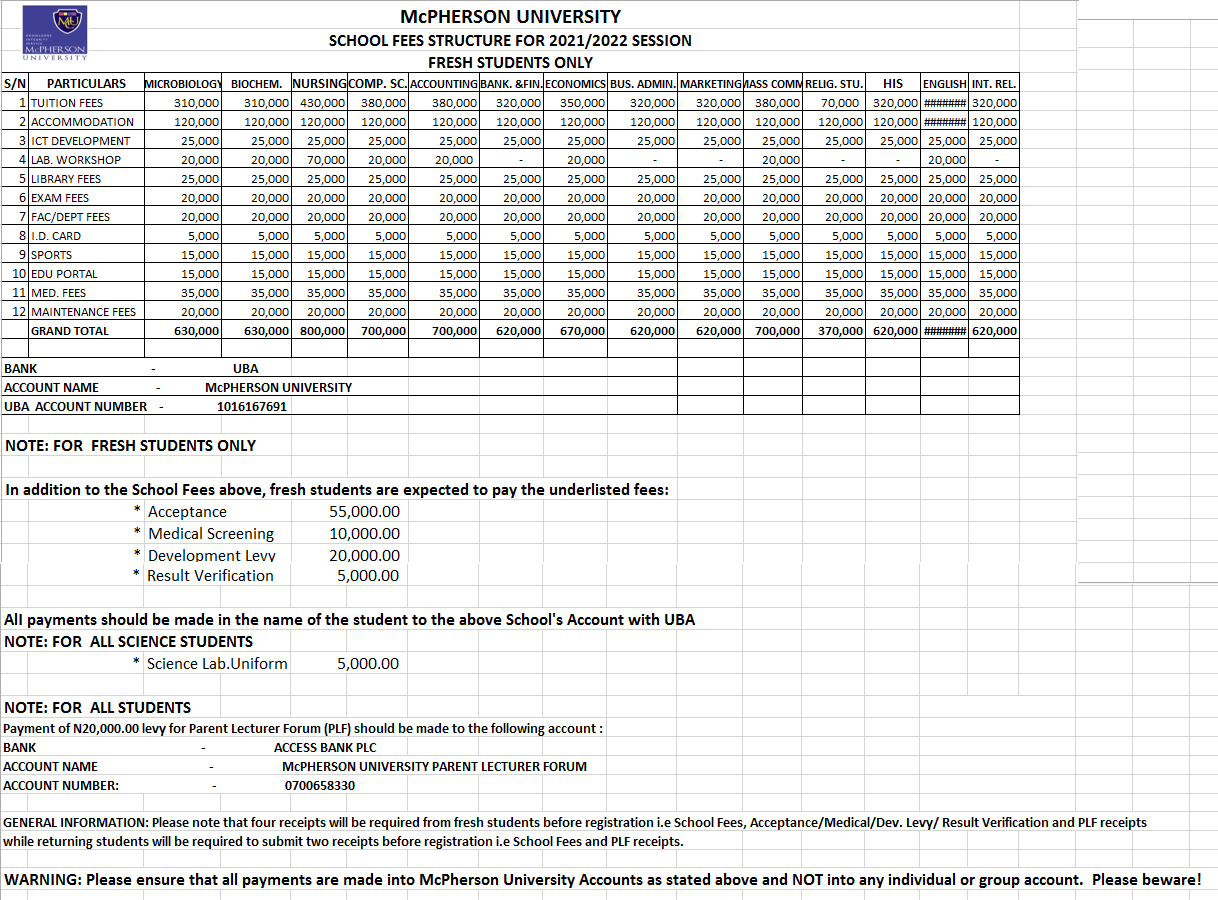Select the PARTICULARS column header

pos(86,84)
